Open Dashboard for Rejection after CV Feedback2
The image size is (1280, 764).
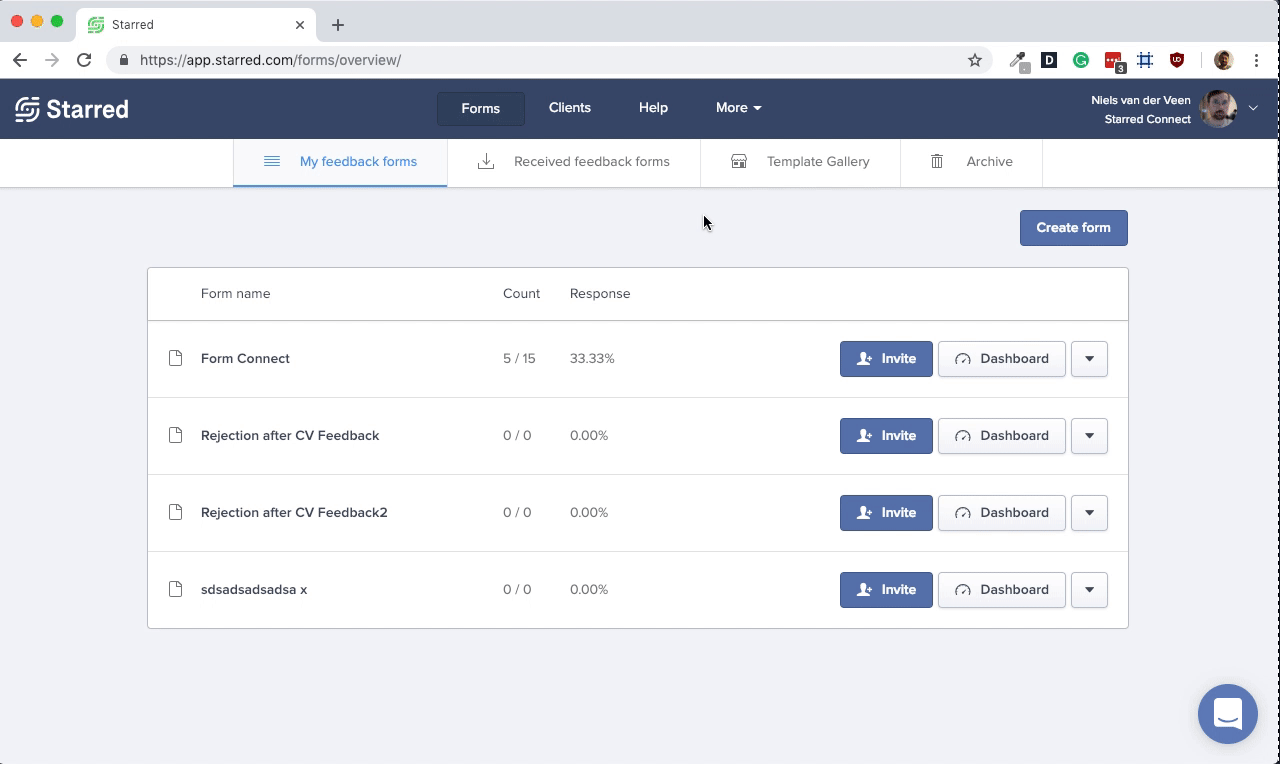1002,513
